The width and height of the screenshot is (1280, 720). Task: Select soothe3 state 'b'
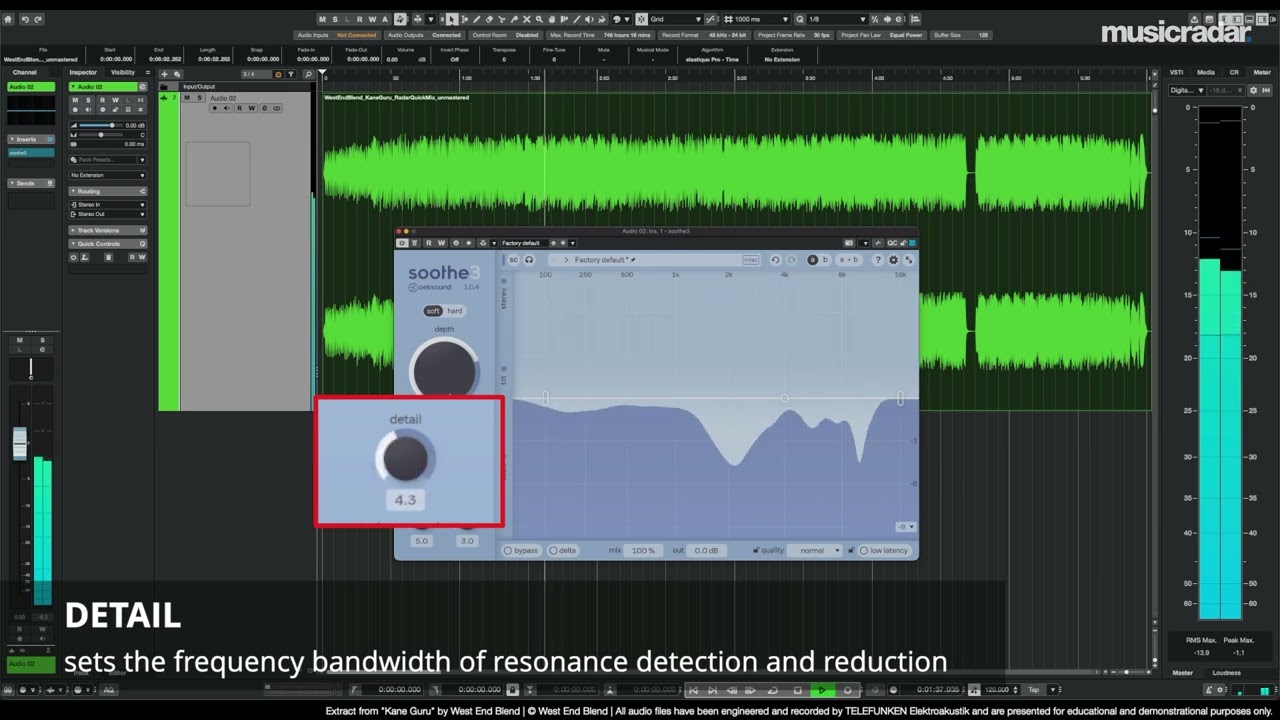[825, 260]
